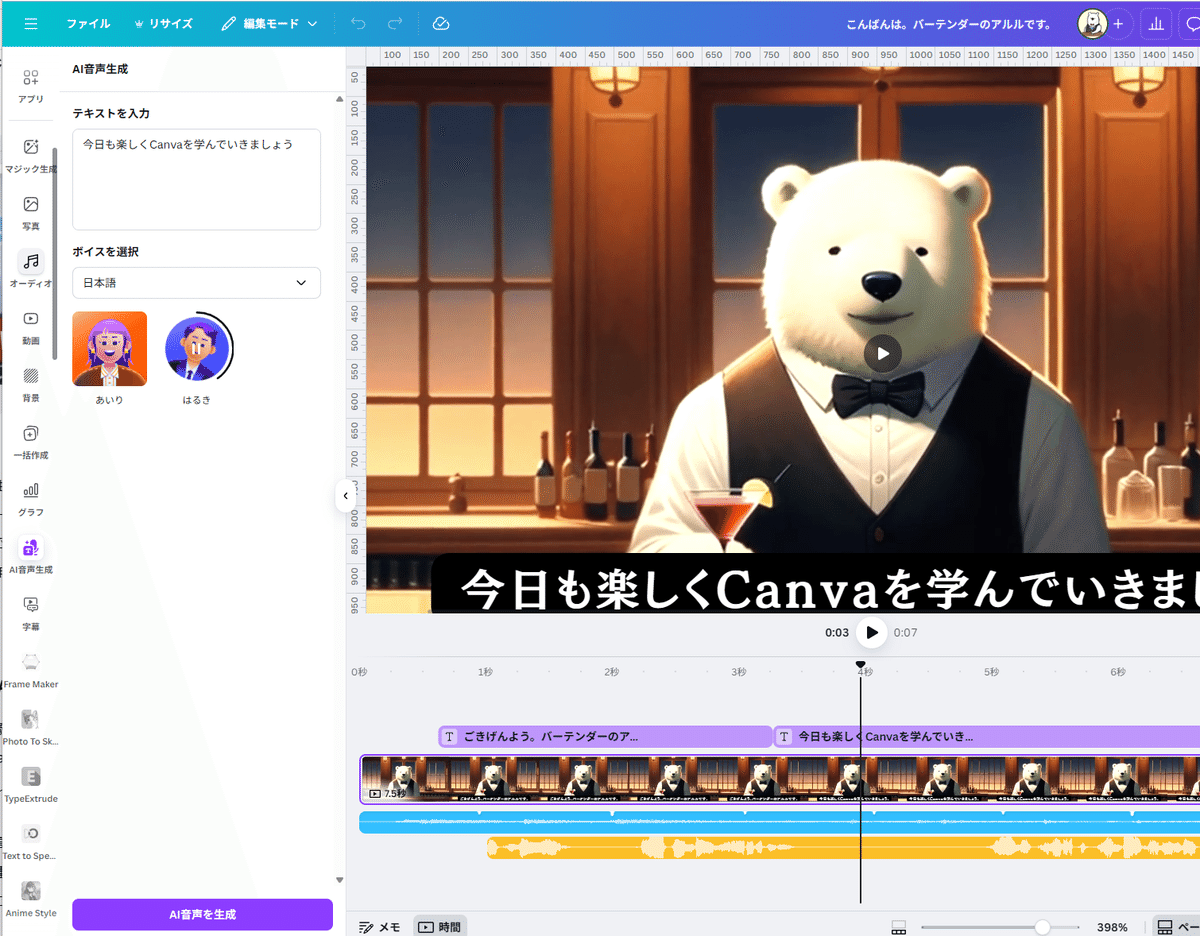Click the thumbnail view icon beside zoom slider
Screen dimensions: 1200x936
coord(898,927)
